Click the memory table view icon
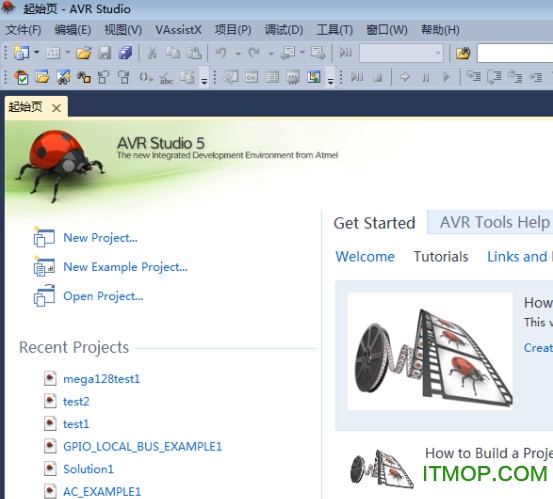Viewport: 553px width, 499px height. click(x=272, y=77)
